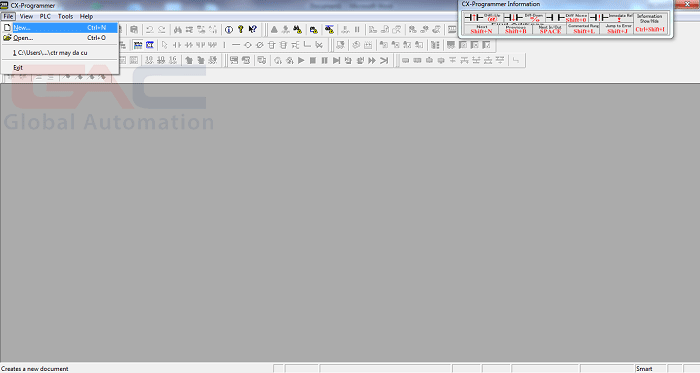Close the File menu via File
This screenshot has width=700, height=373.
pos(8,16)
